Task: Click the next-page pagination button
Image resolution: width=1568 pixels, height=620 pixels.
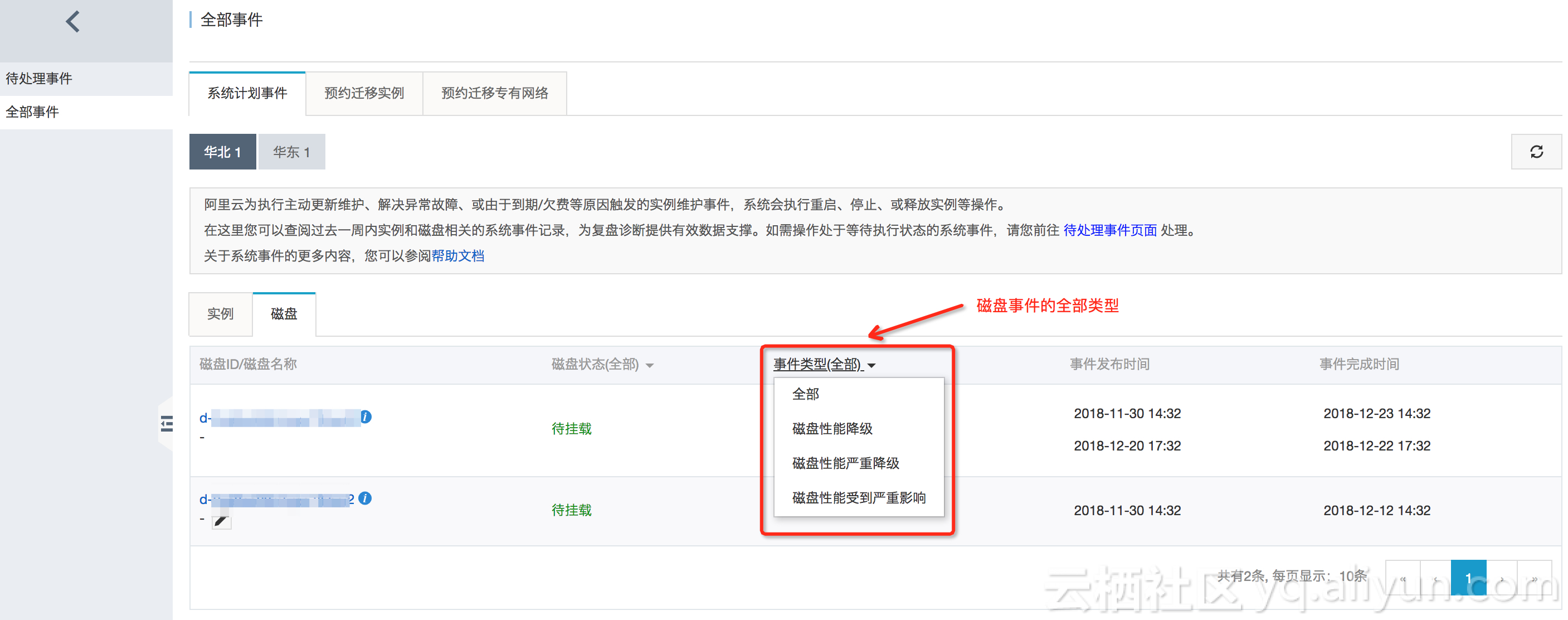Action: [x=1502, y=578]
